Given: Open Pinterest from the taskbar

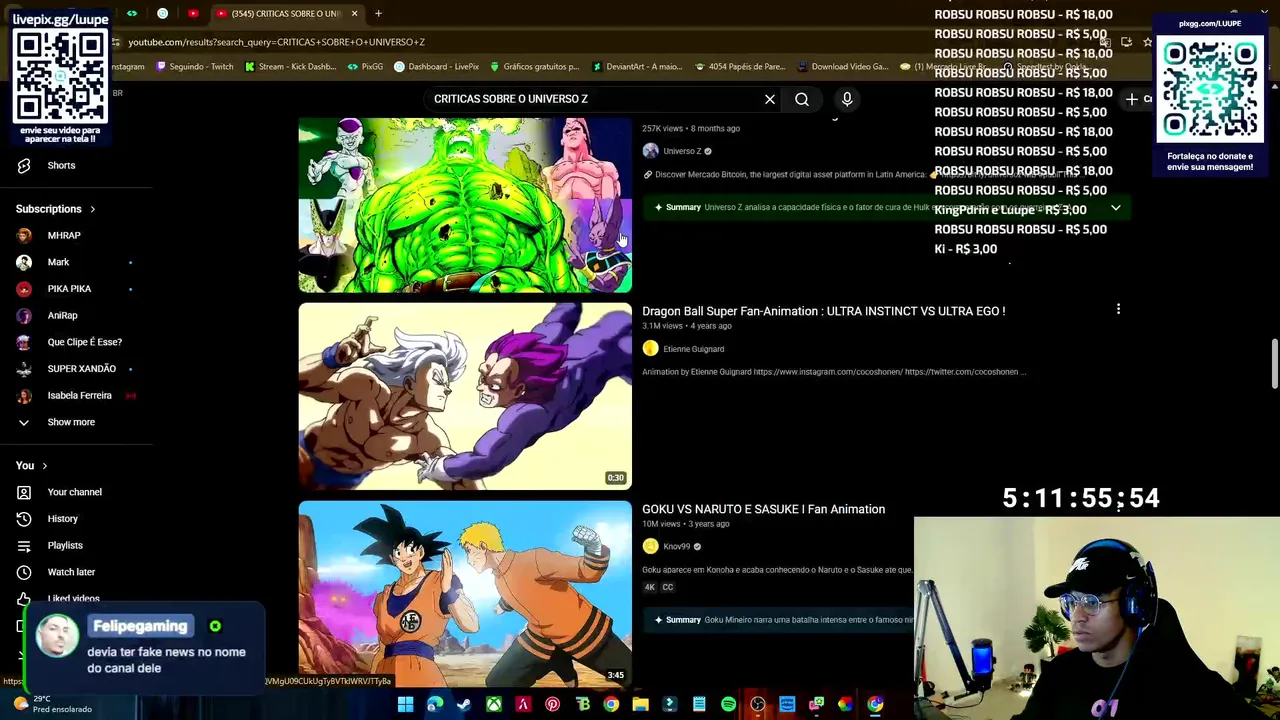Looking at the screenshot, I should click(552, 704).
